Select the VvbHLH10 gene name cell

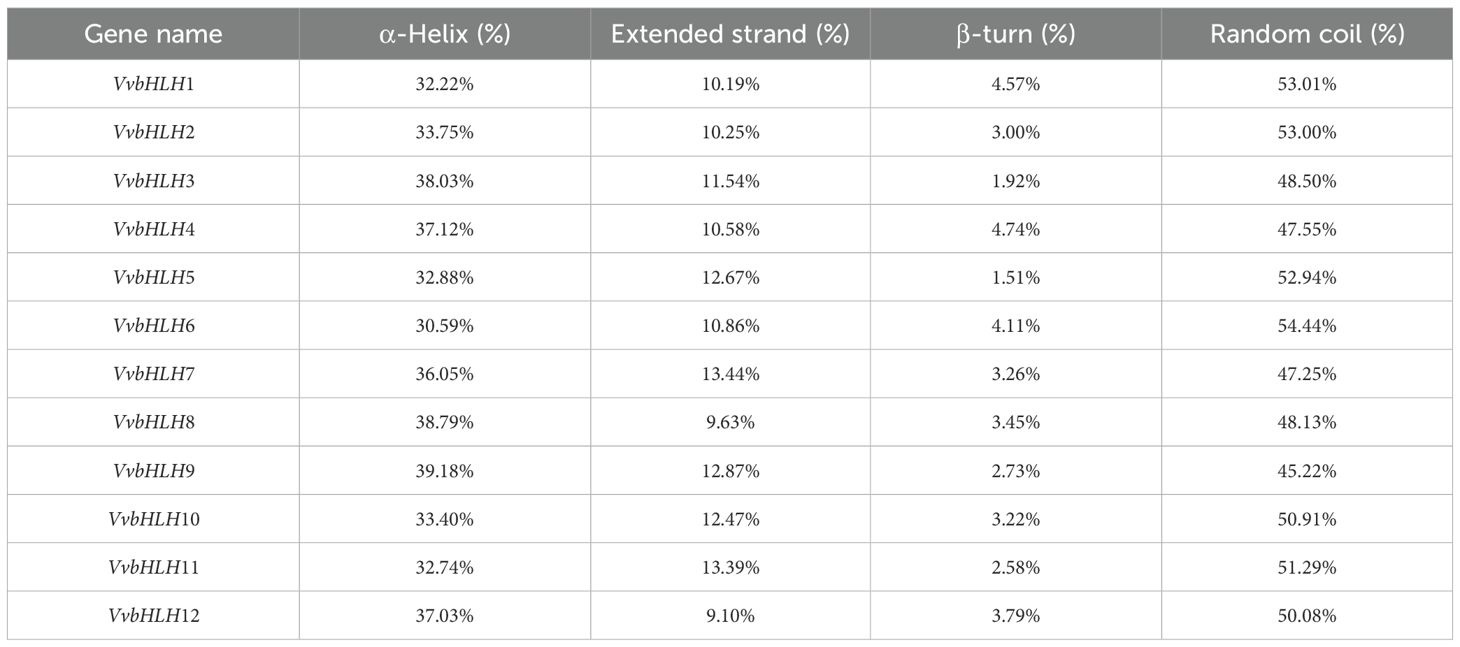coord(153,519)
